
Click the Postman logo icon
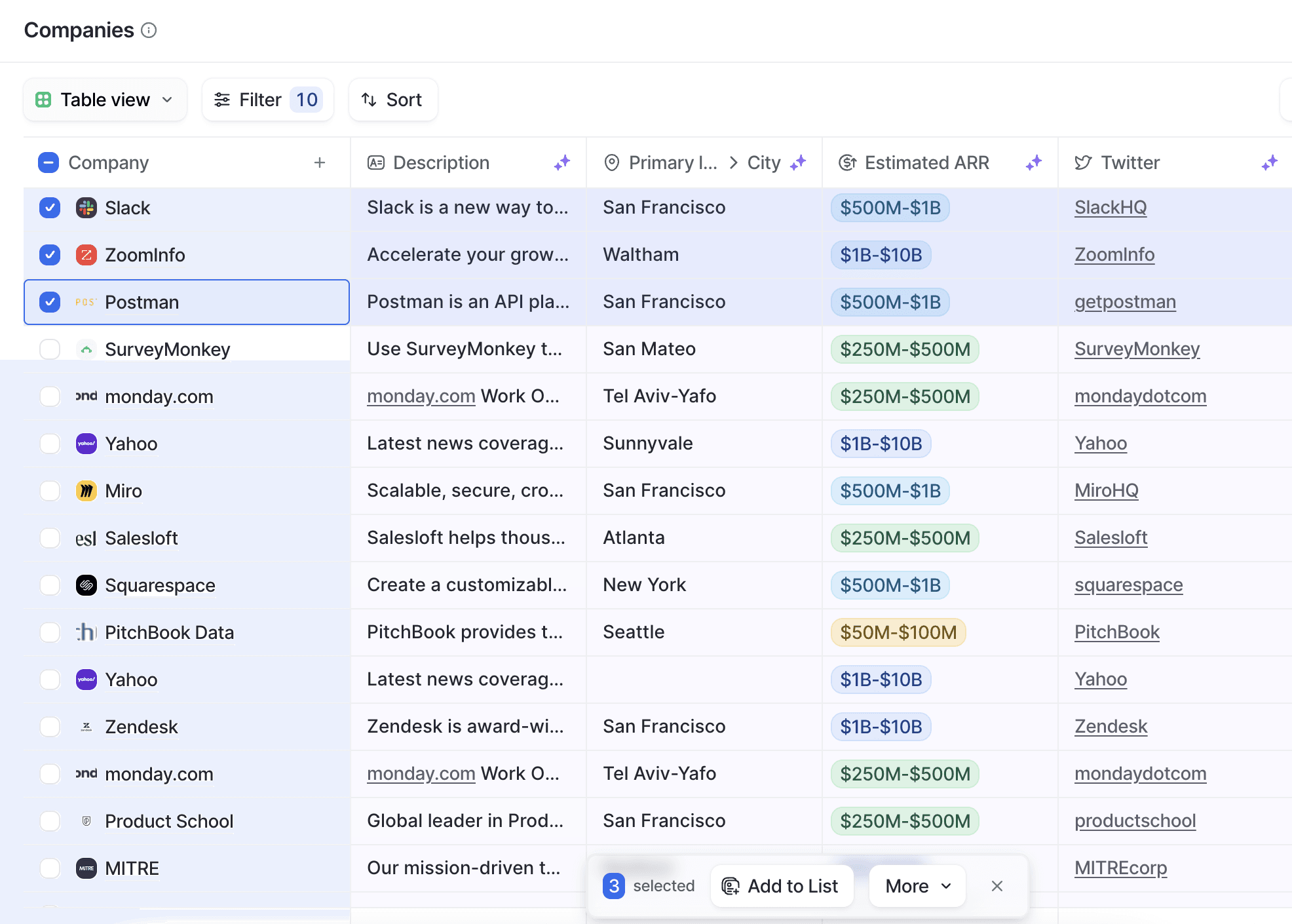(x=86, y=302)
